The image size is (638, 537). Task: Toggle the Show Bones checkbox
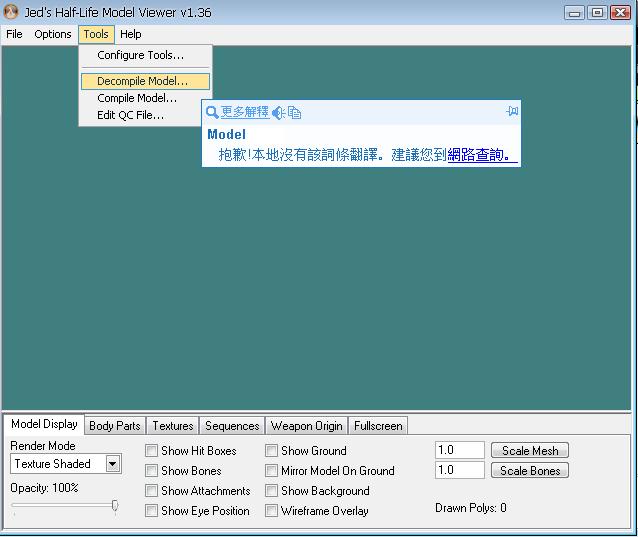click(151, 471)
